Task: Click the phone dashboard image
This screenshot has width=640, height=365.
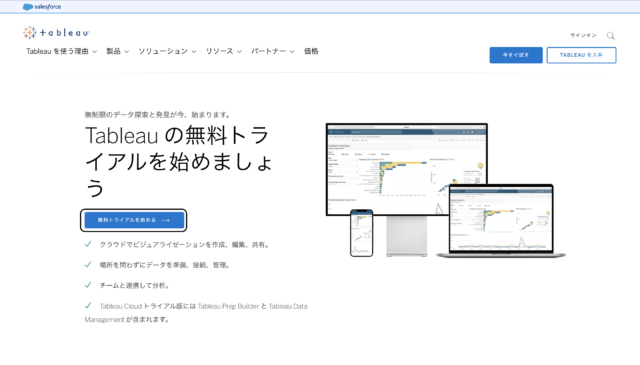Action: point(362,233)
